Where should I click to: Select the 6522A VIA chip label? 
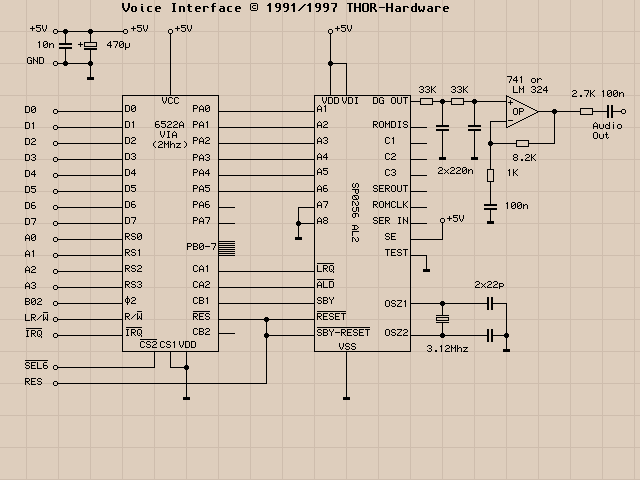click(x=171, y=134)
